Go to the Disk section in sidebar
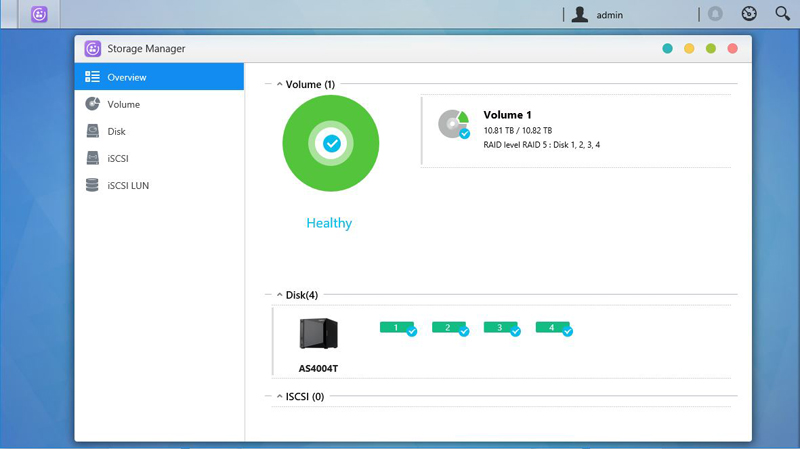800x449 pixels. tap(159, 131)
